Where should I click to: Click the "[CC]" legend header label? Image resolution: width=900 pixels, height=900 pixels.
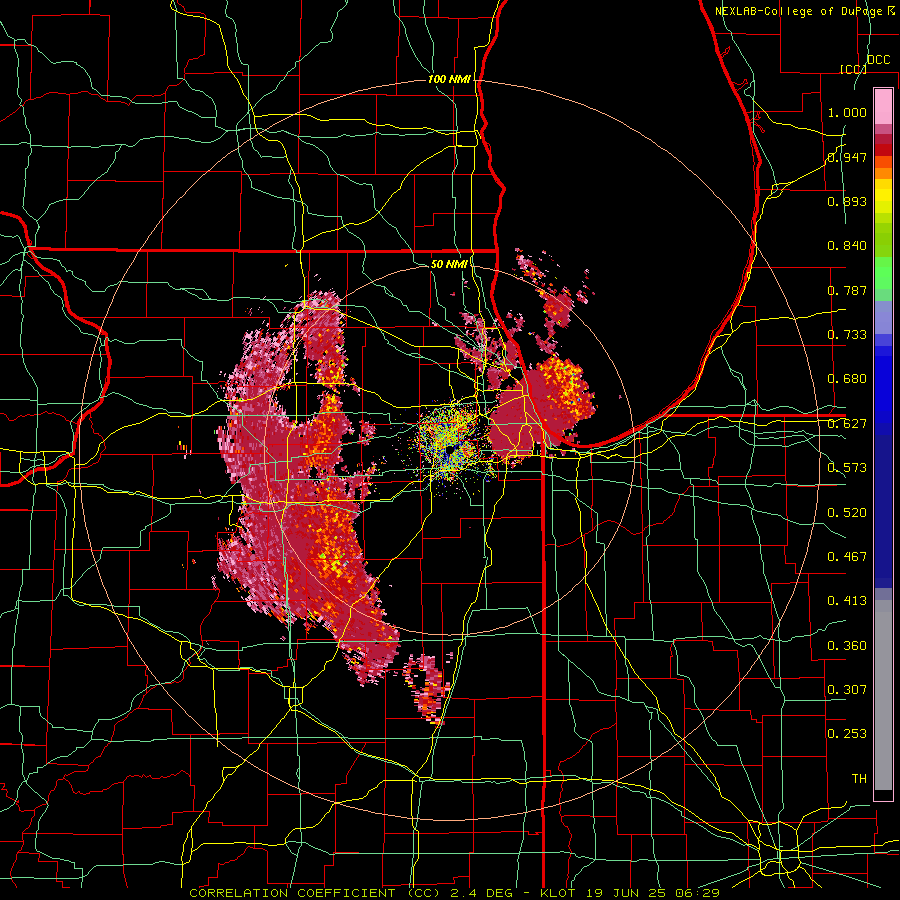pos(853,69)
